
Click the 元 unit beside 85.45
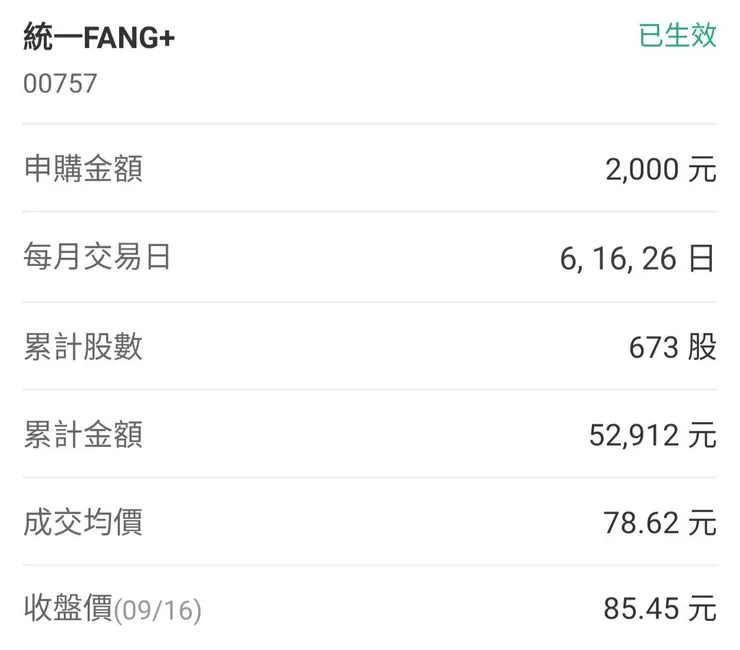tap(702, 609)
